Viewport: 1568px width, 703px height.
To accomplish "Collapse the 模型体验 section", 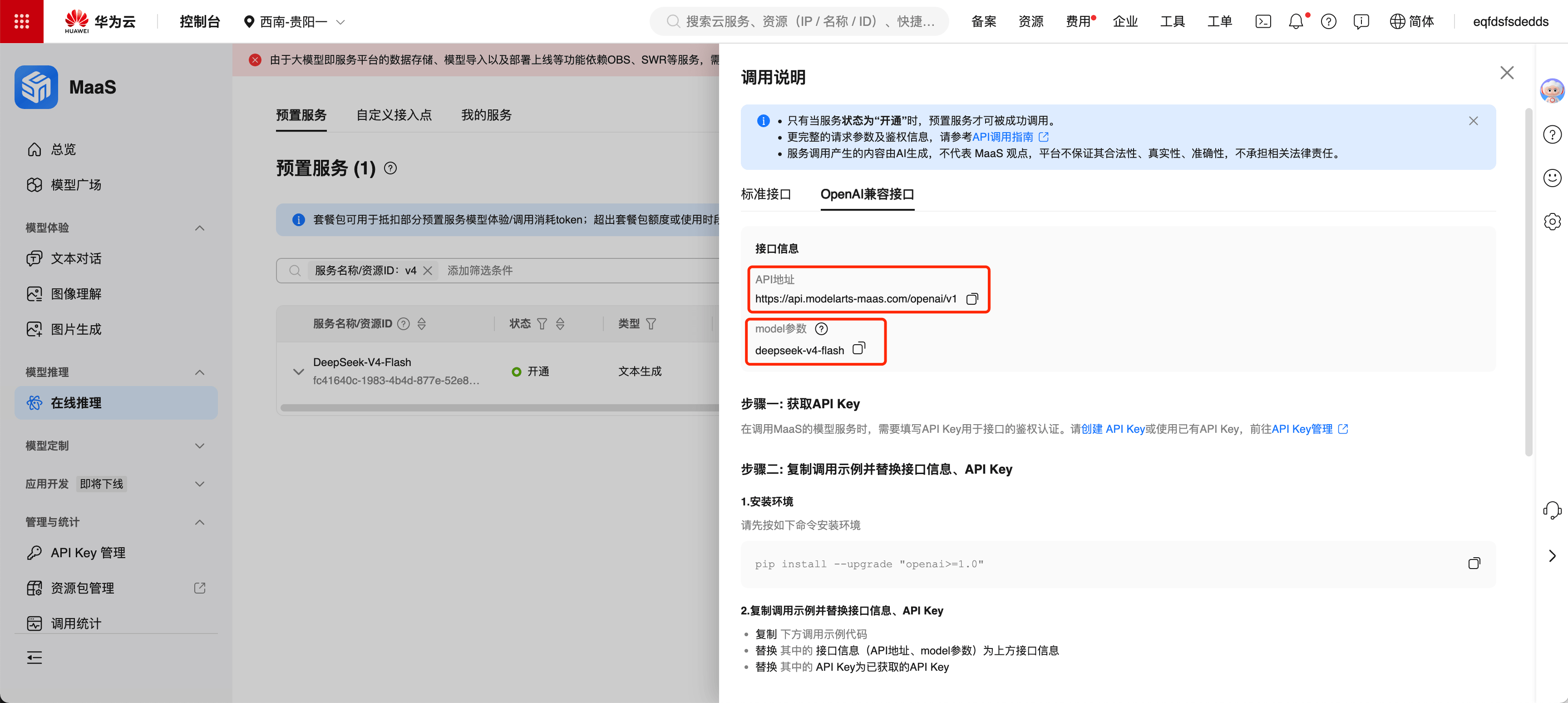I will tap(200, 228).
